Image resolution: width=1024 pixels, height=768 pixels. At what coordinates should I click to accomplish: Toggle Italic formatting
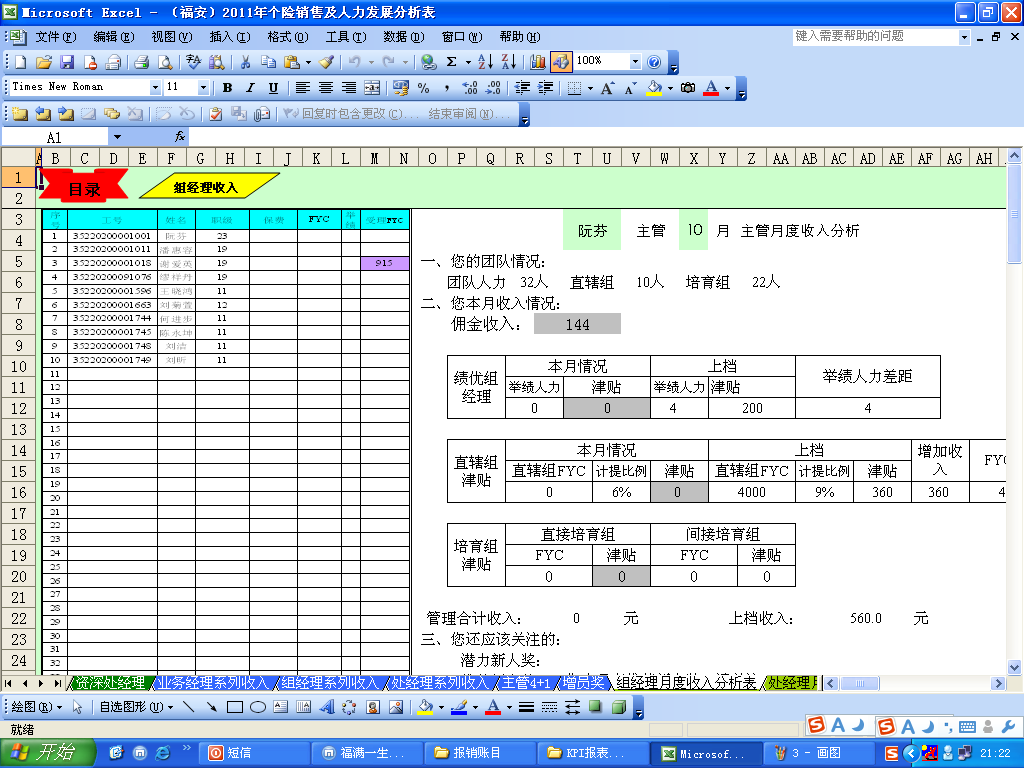coord(250,88)
